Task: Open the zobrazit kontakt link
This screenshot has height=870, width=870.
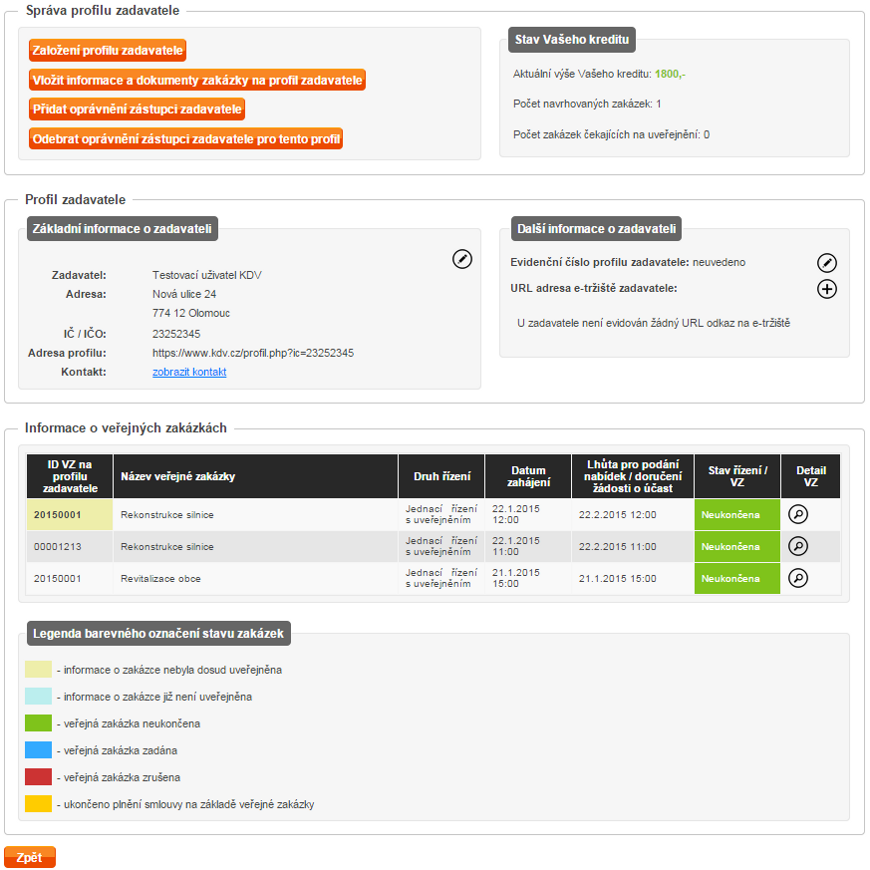Action: (x=189, y=372)
